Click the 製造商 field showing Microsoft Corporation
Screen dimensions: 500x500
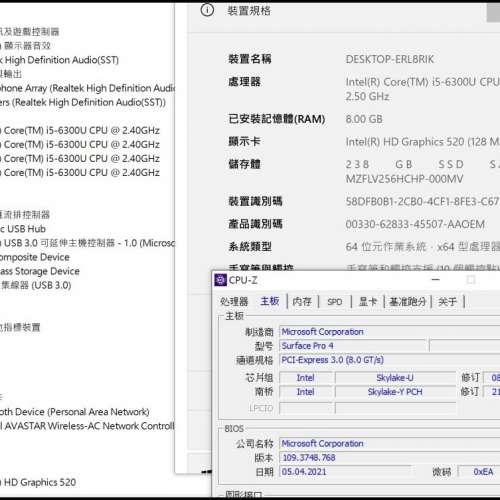tap(389, 332)
